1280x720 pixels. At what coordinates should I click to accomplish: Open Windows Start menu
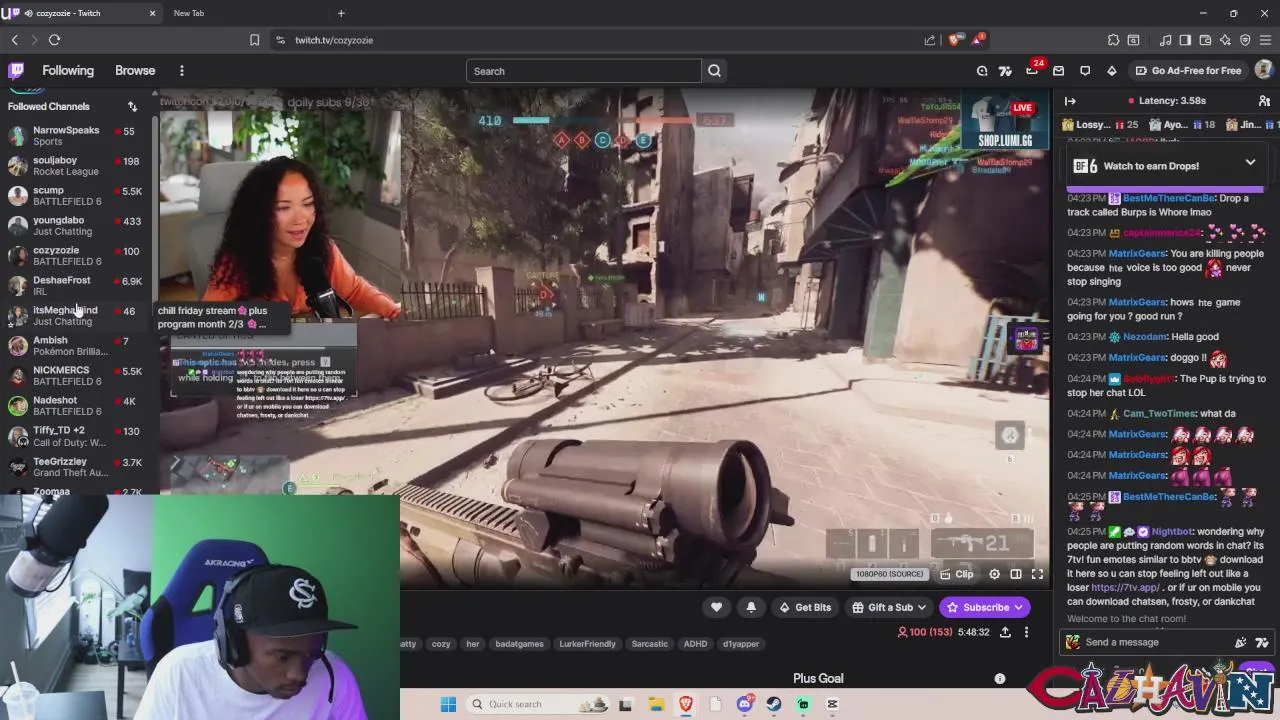448,704
